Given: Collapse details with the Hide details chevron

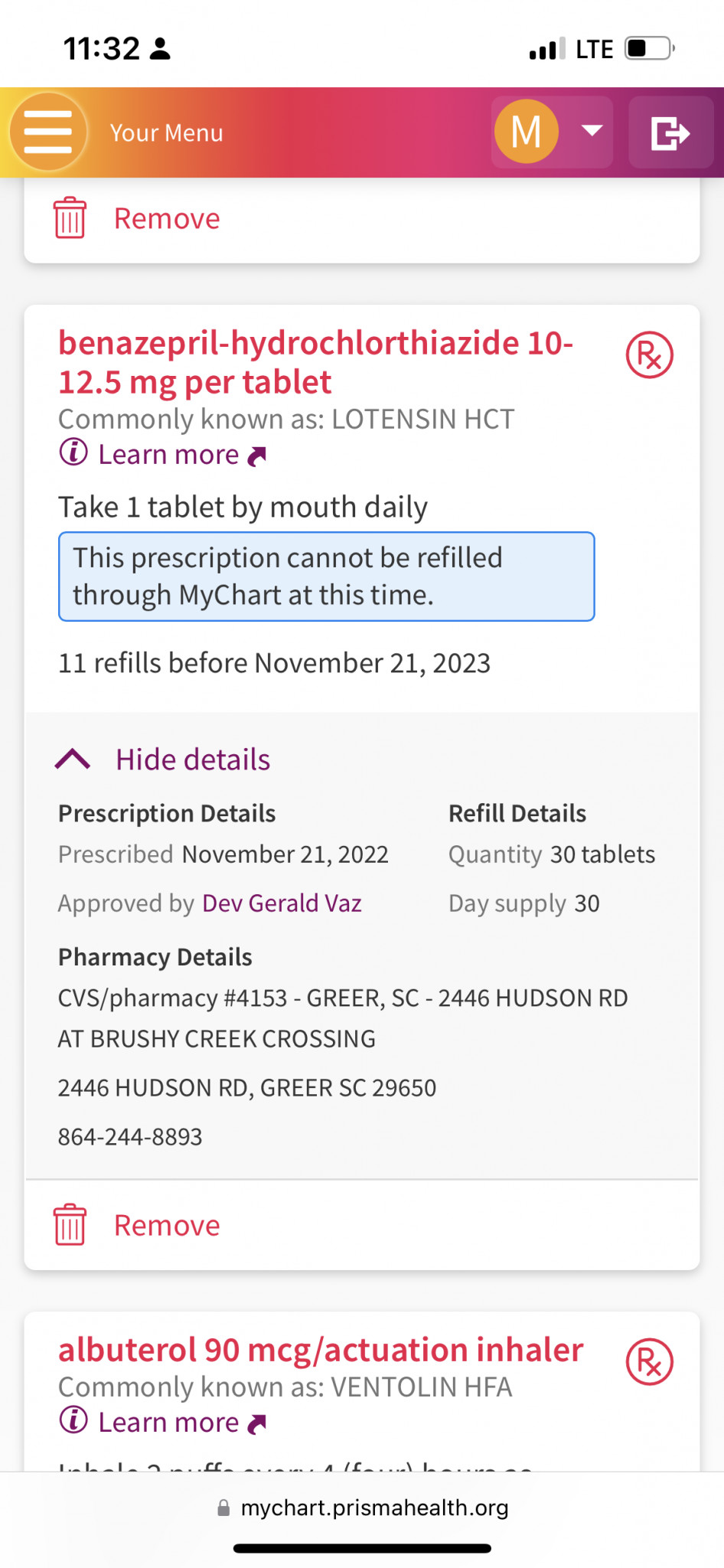Looking at the screenshot, I should coord(73,759).
